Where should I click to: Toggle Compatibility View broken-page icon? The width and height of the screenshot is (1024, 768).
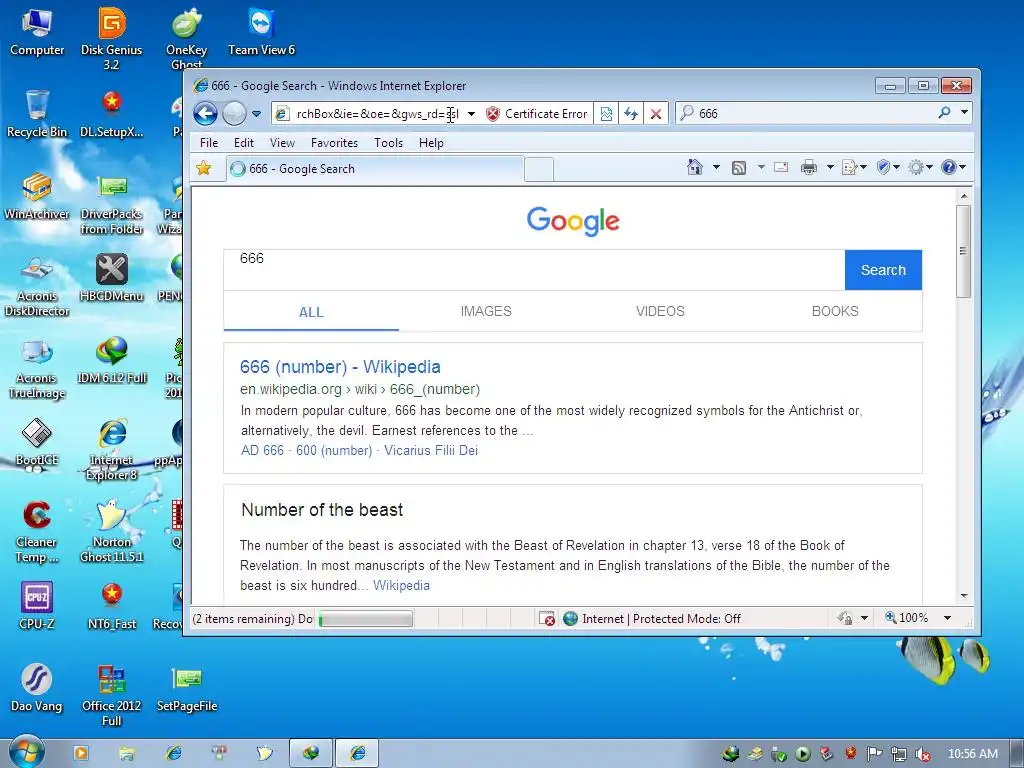pyautogui.click(x=606, y=114)
